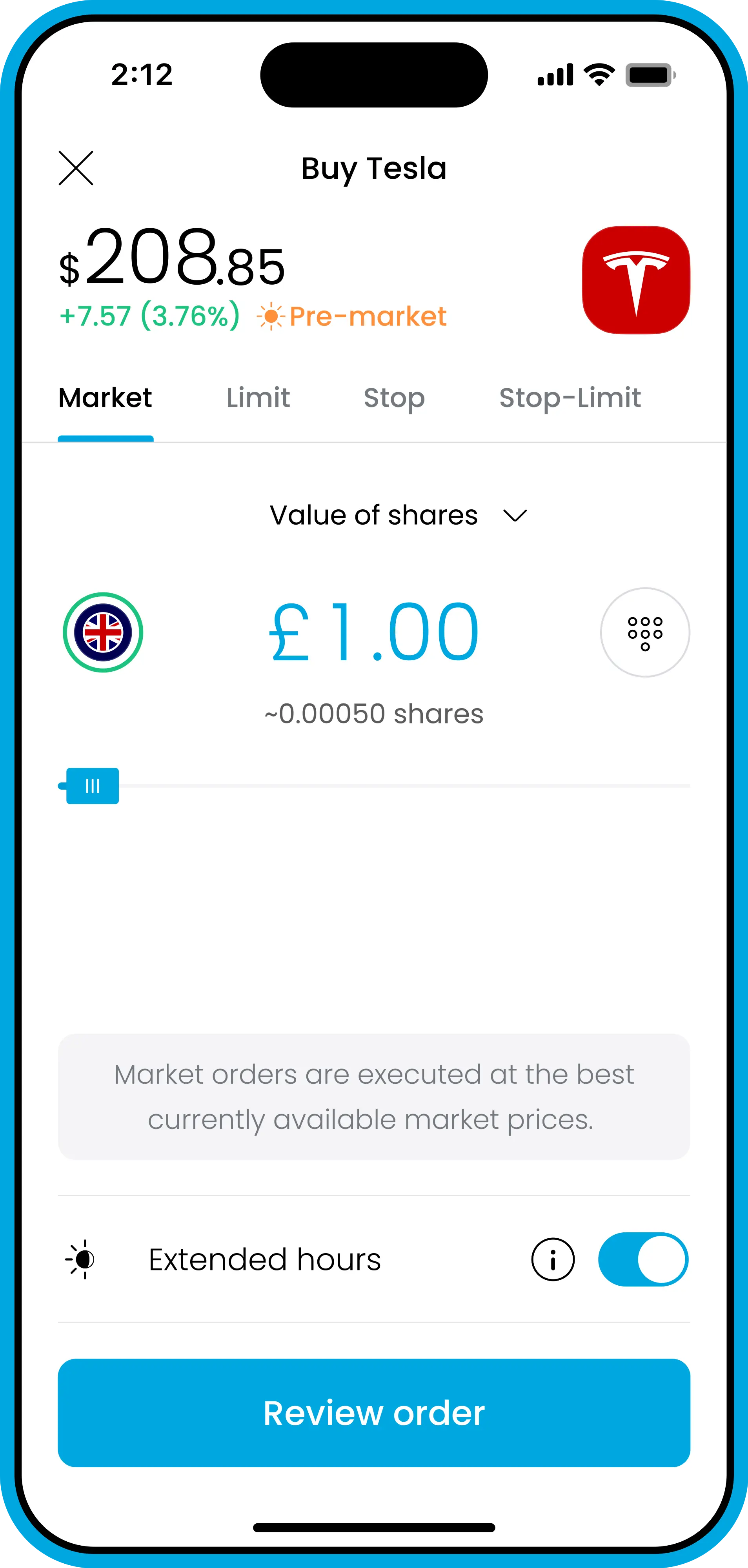Open the numeric keypad icon
Image resolution: width=748 pixels, height=1568 pixels.
645,632
